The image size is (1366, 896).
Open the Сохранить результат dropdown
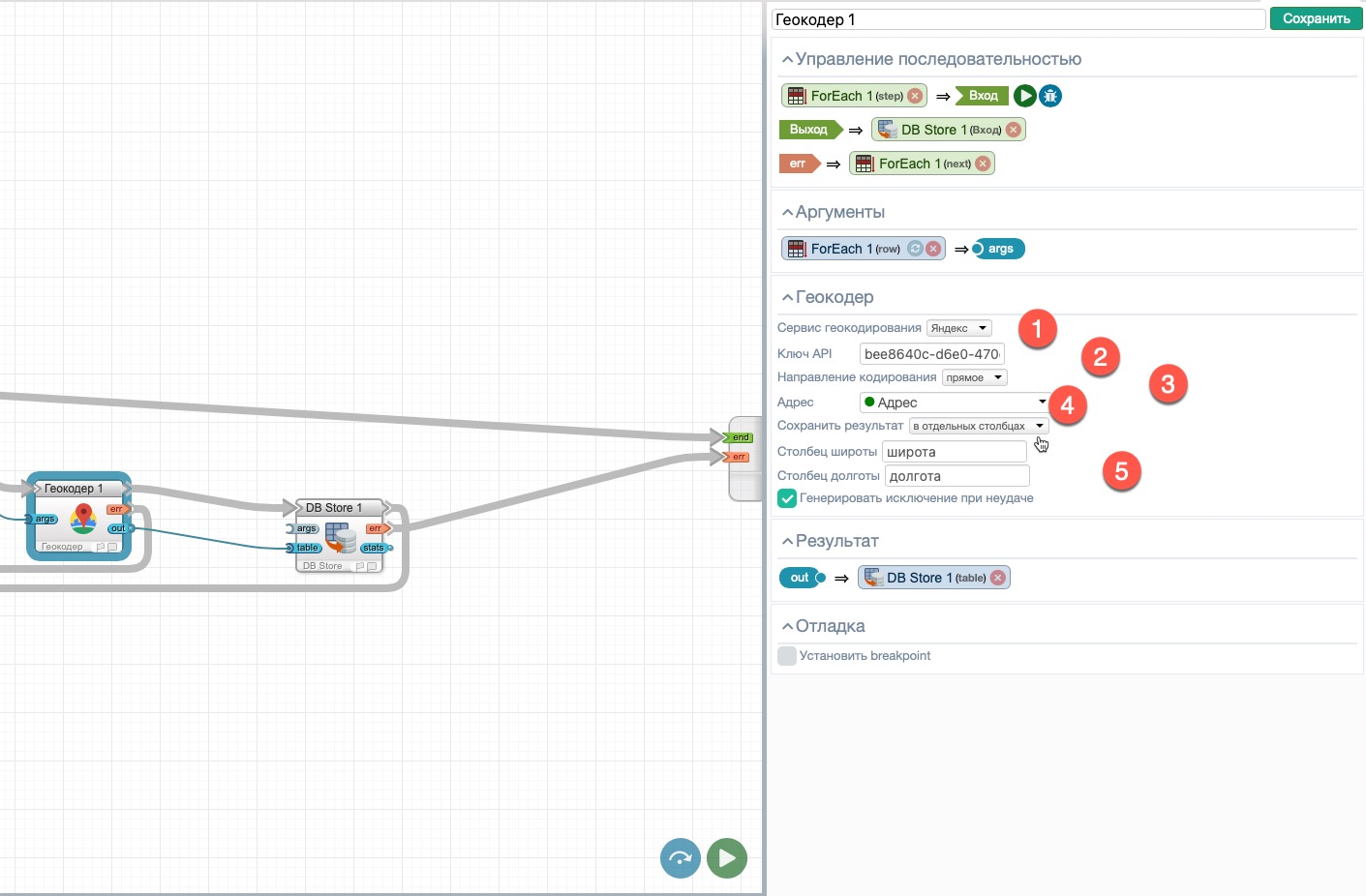pyautogui.click(x=978, y=426)
